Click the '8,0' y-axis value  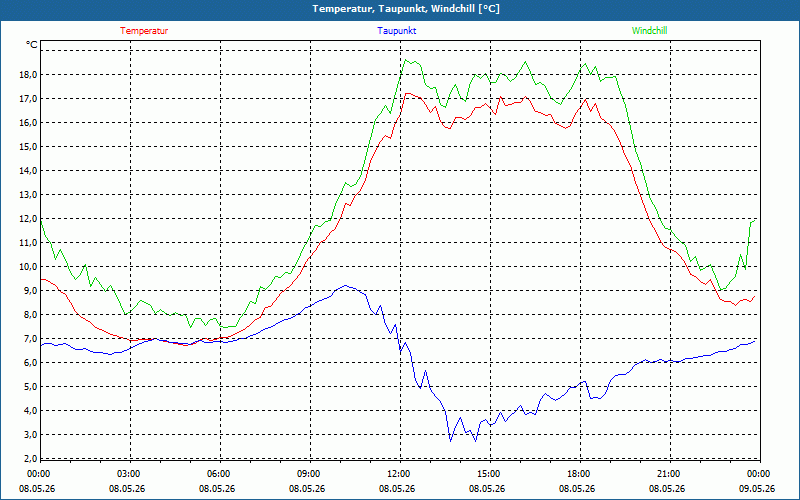pyautogui.click(x=30, y=314)
